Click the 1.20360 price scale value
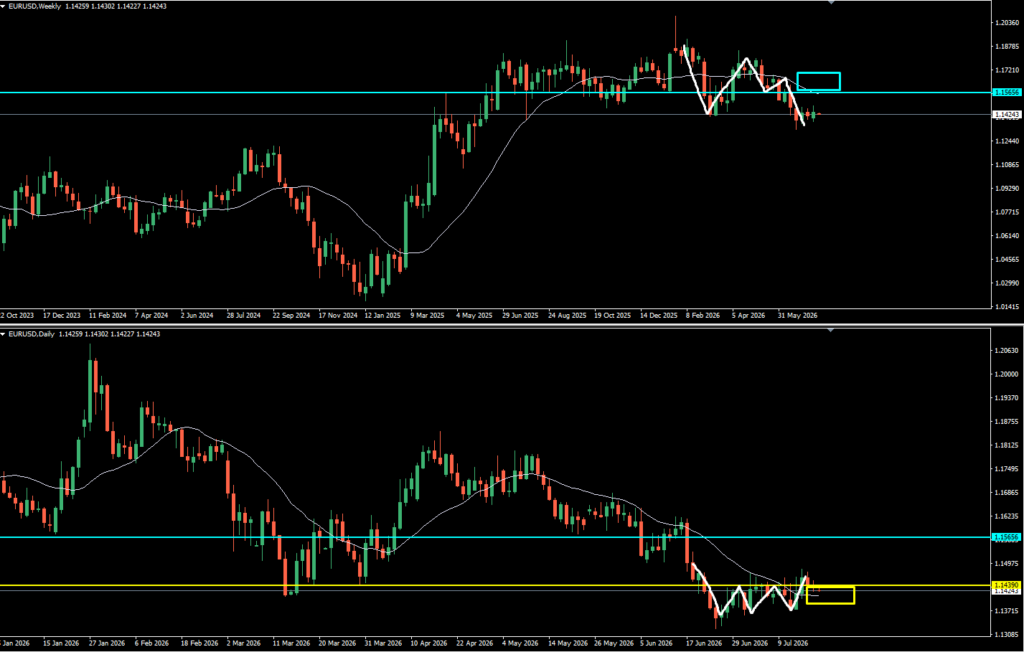This screenshot has height=652, width=1024. pyautogui.click(x=1006, y=23)
